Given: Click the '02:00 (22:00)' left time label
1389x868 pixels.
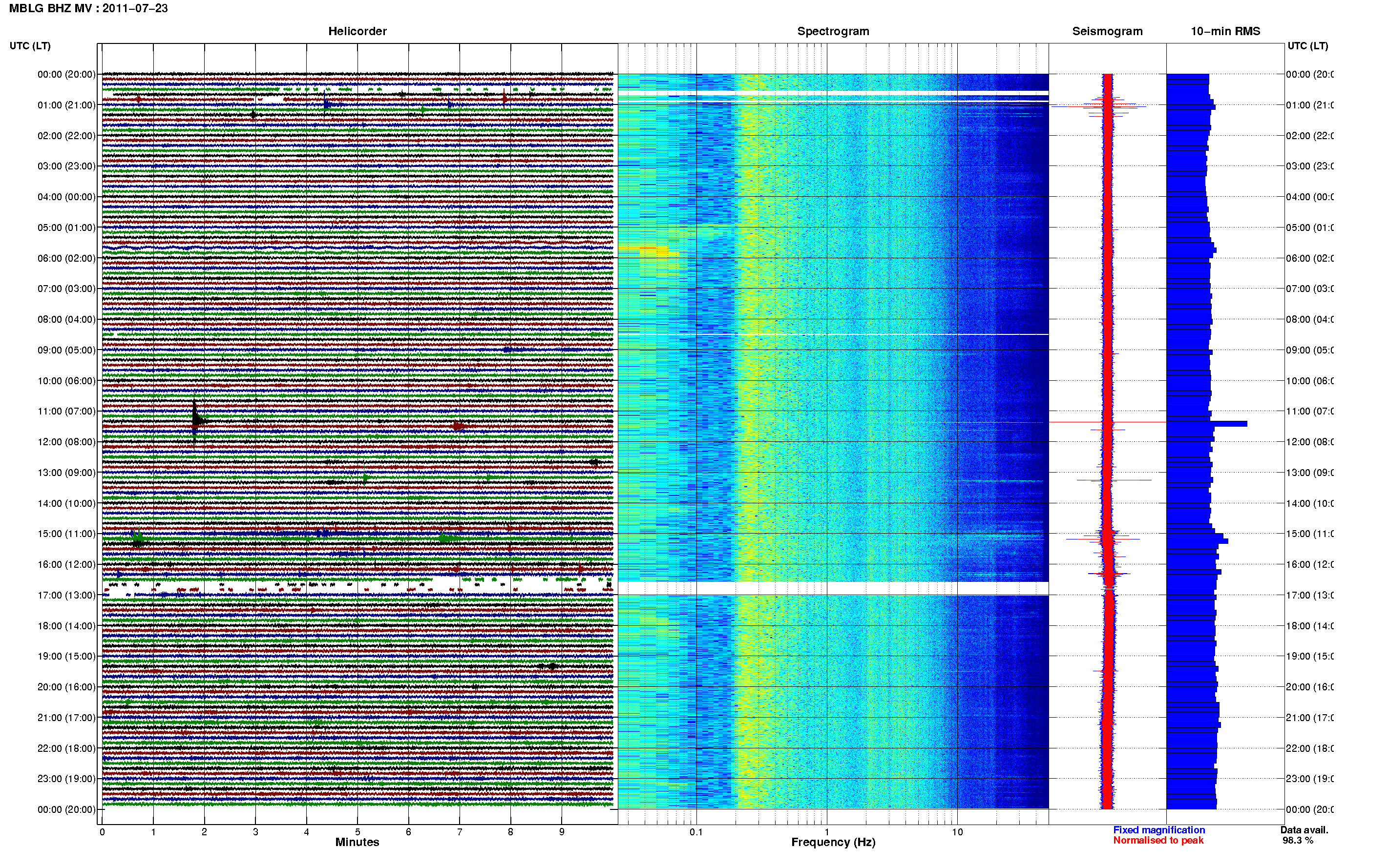Looking at the screenshot, I should pyautogui.click(x=66, y=136).
